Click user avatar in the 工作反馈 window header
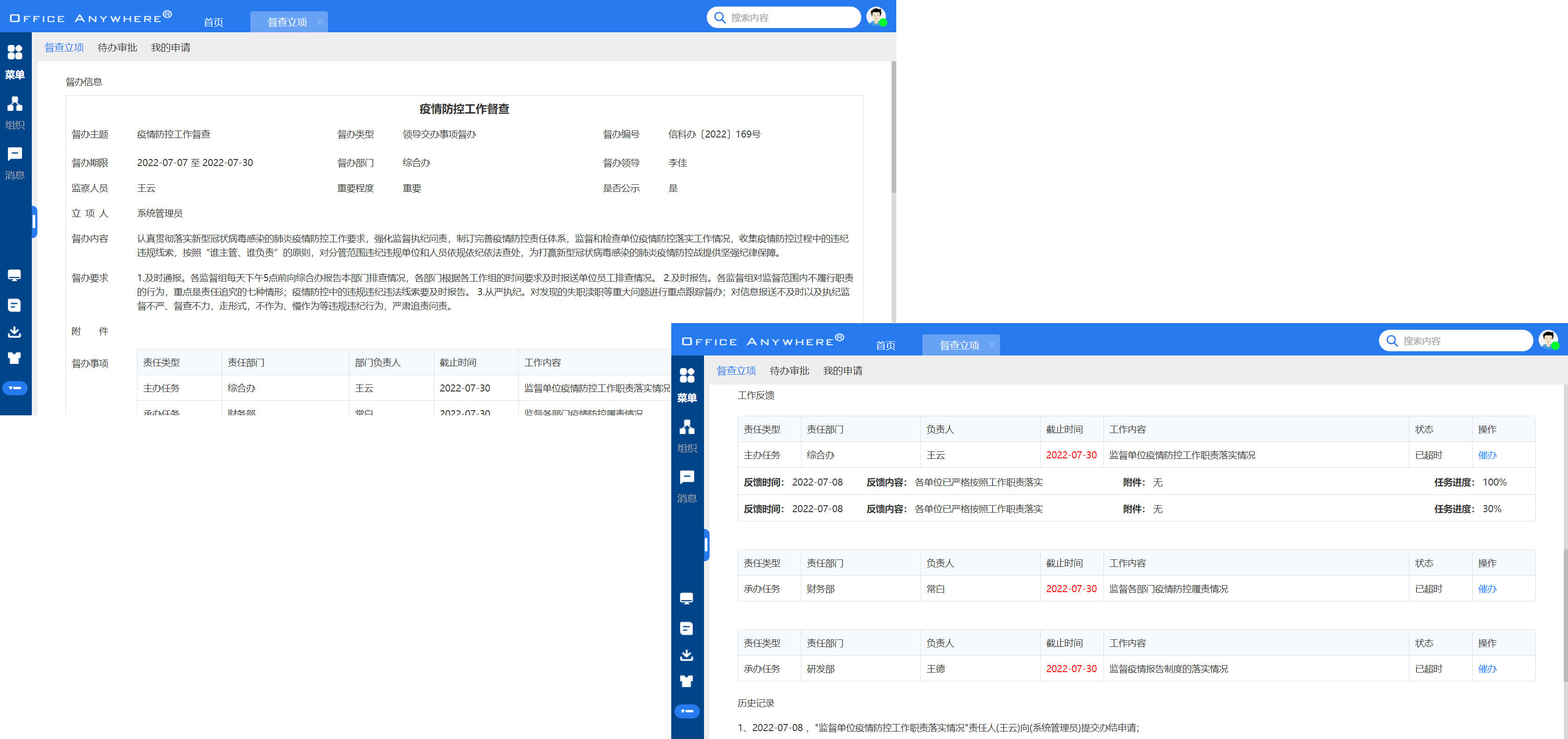Screen dimensions: 1568x739 (x=1547, y=339)
